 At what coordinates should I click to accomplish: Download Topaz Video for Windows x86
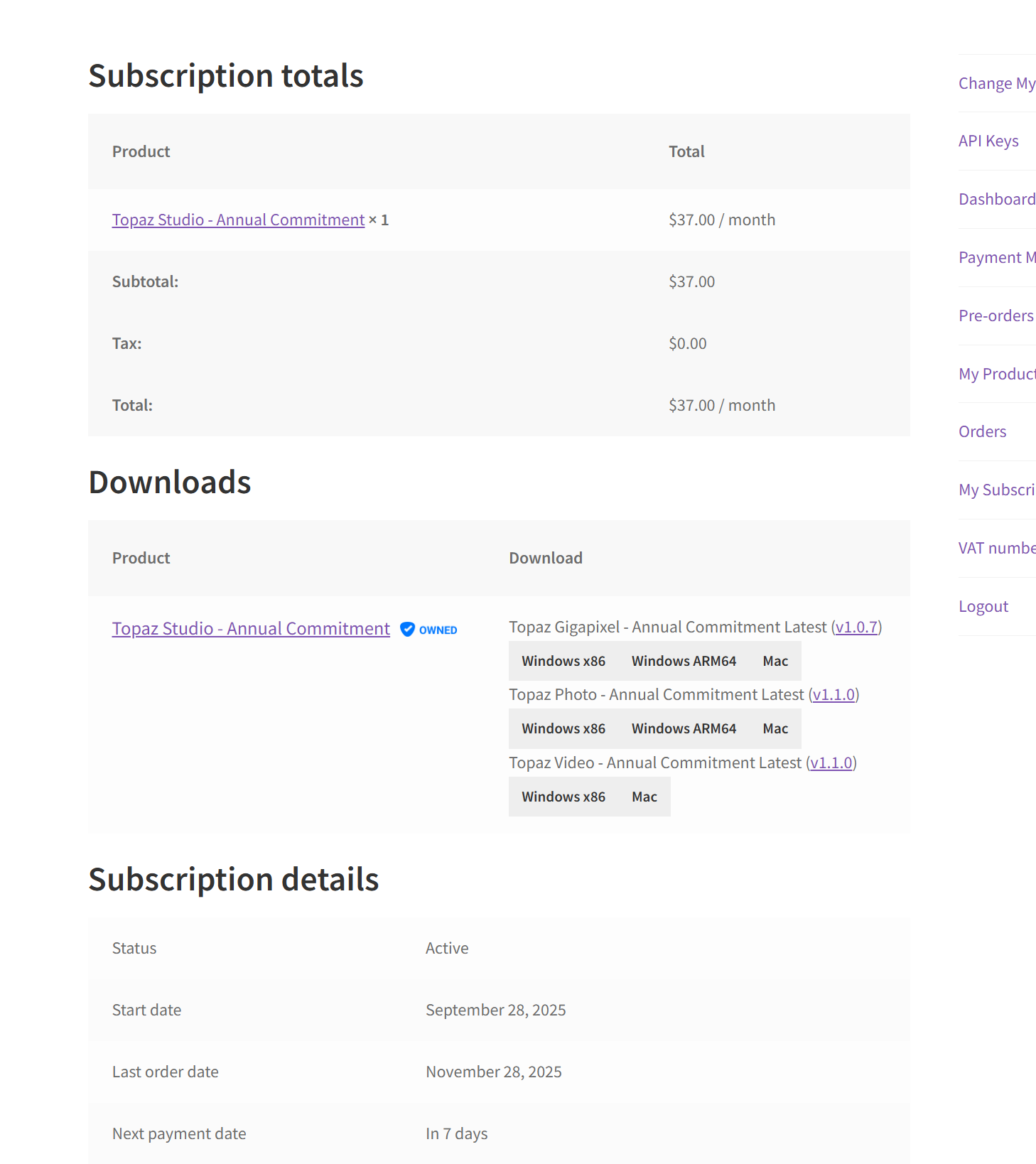click(x=563, y=797)
